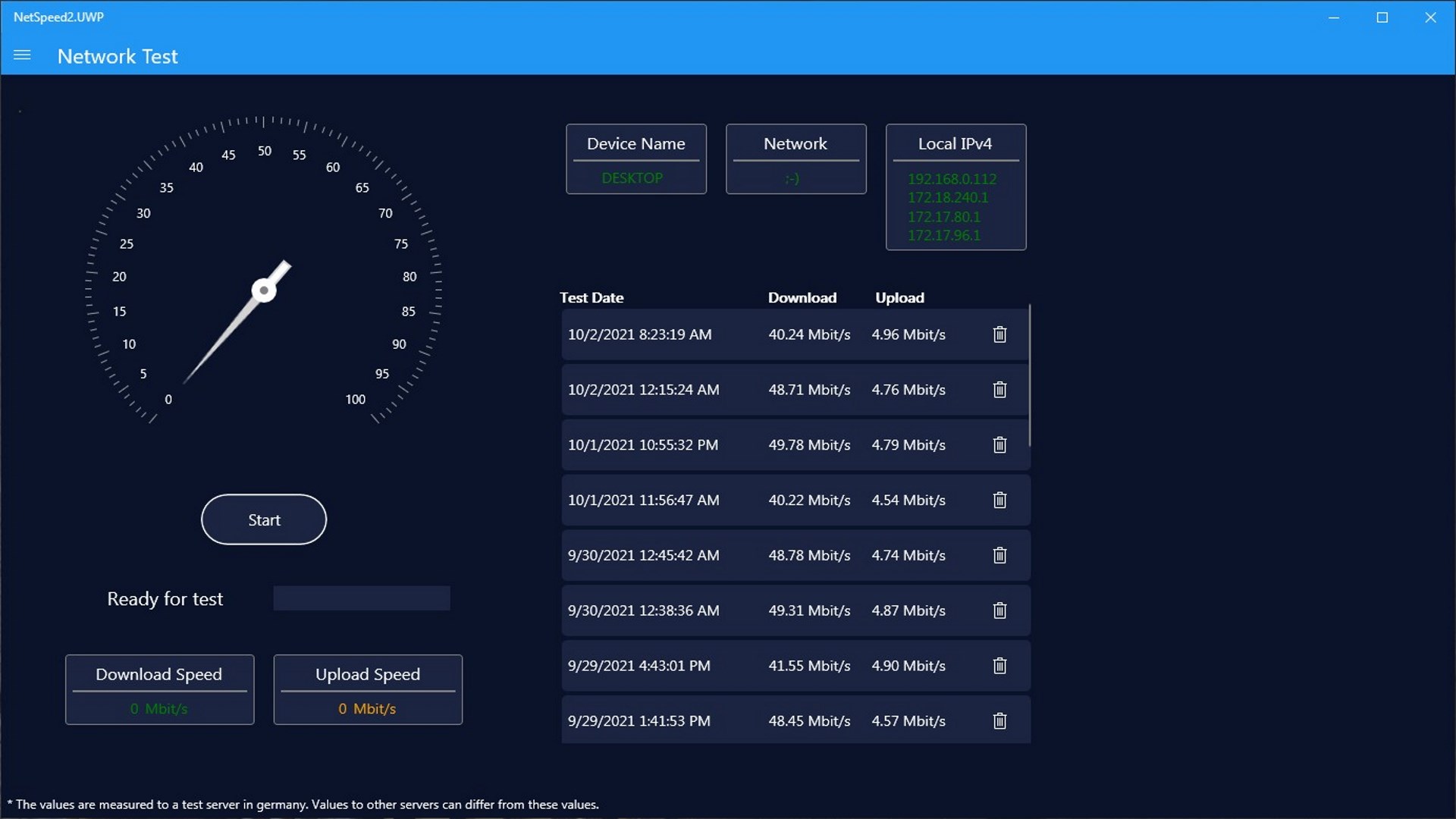Maximize the NetSpeed2 window

click(1382, 17)
